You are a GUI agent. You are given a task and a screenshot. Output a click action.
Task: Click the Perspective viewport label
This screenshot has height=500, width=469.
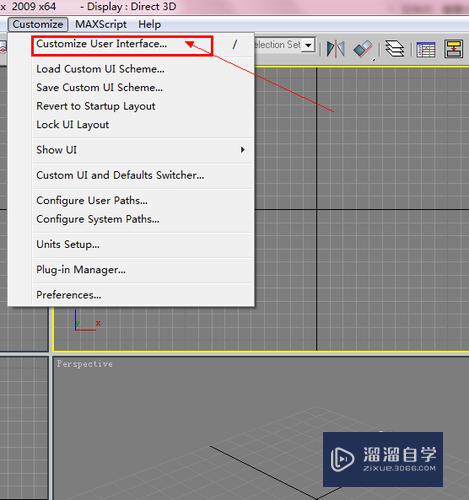[x=85, y=364]
